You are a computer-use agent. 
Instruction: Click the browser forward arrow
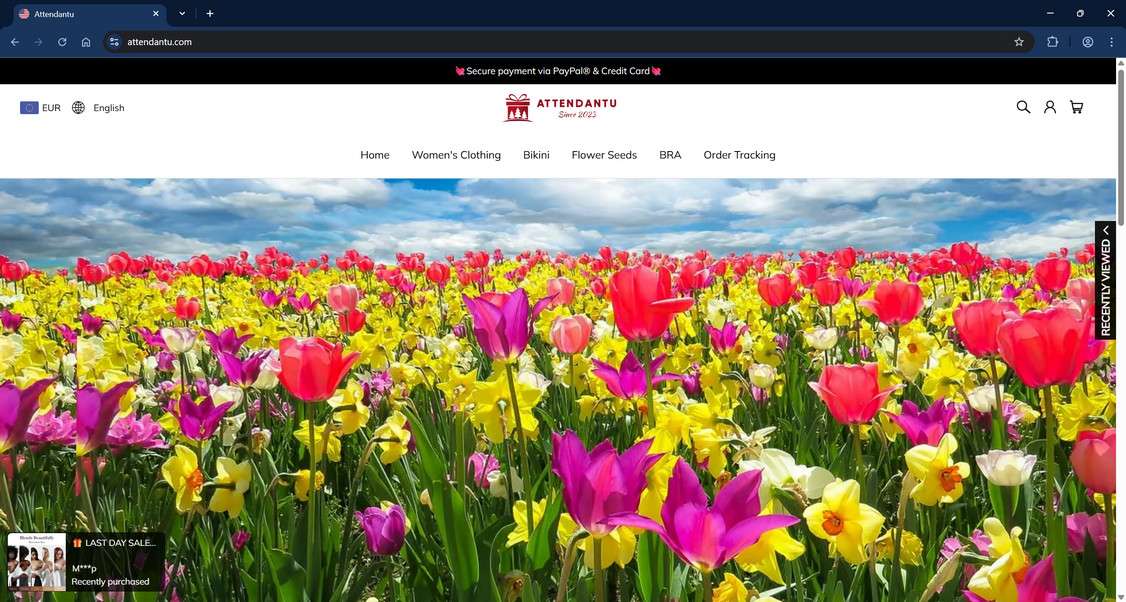pyautogui.click(x=38, y=42)
